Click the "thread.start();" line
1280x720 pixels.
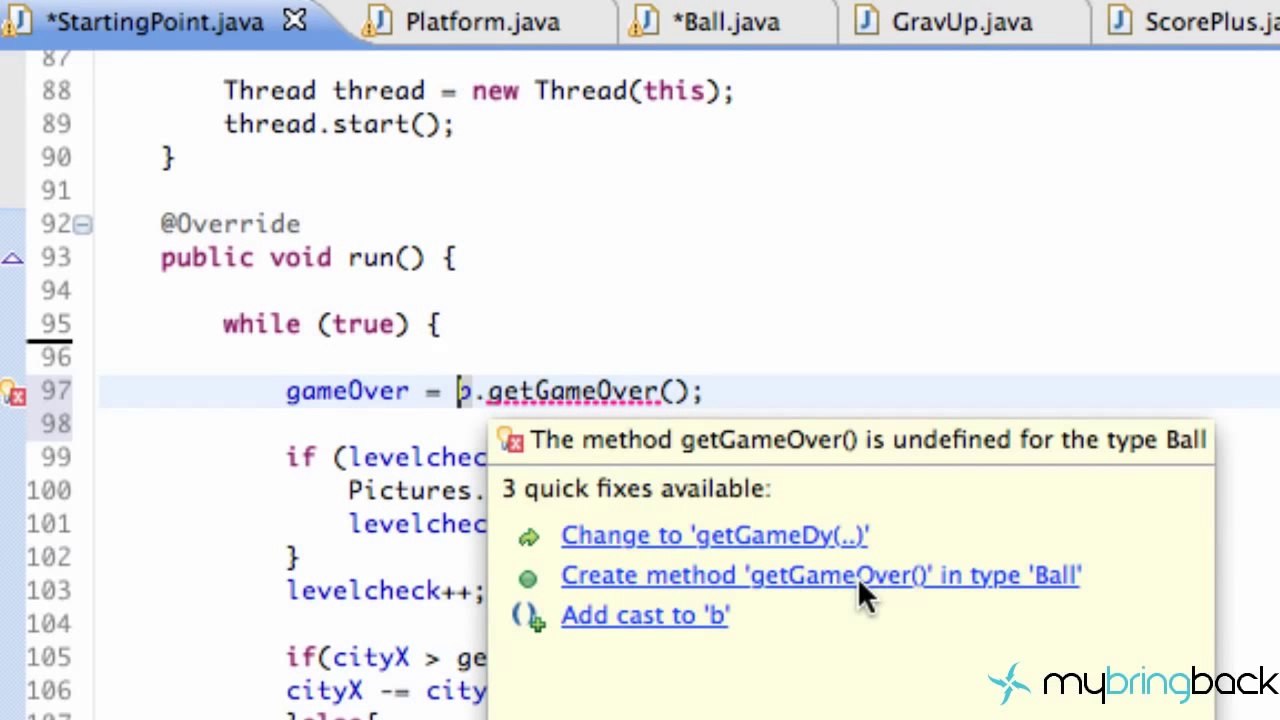pos(338,125)
